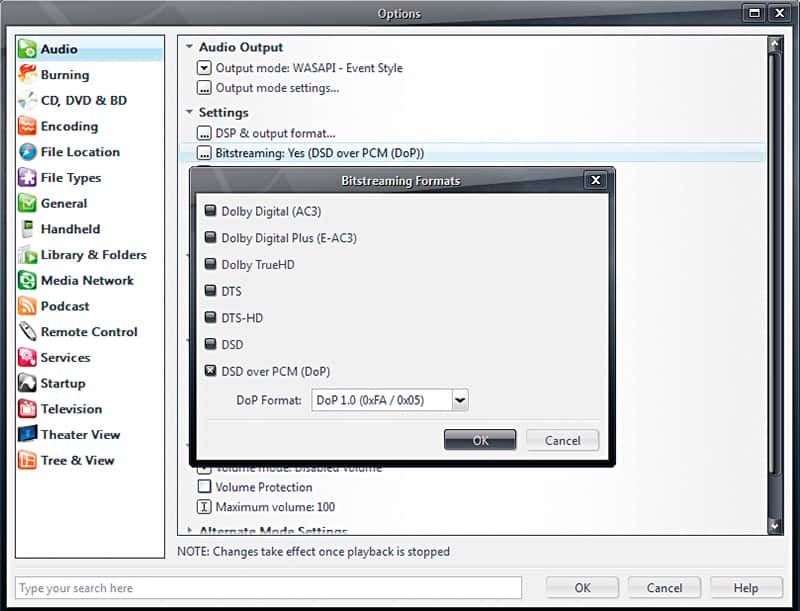Click the settings scrollbar down arrow

775,526
